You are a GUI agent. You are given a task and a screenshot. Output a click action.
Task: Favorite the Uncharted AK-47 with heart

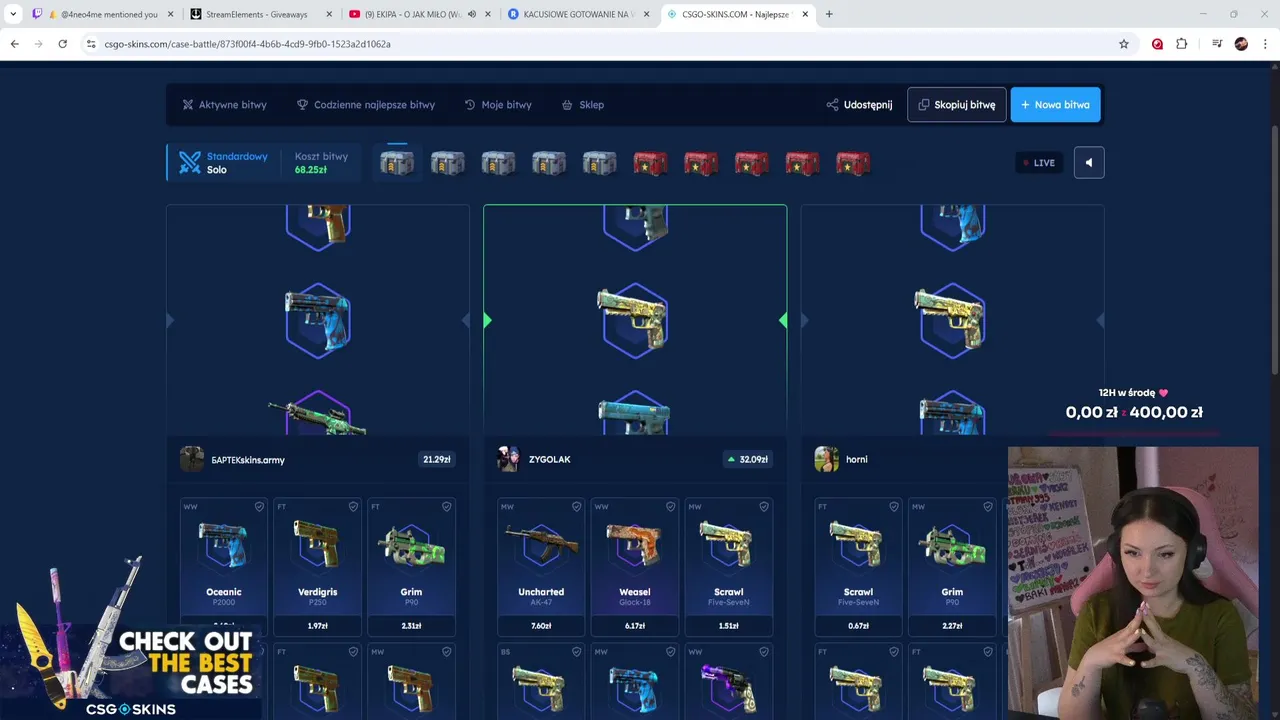(576, 507)
